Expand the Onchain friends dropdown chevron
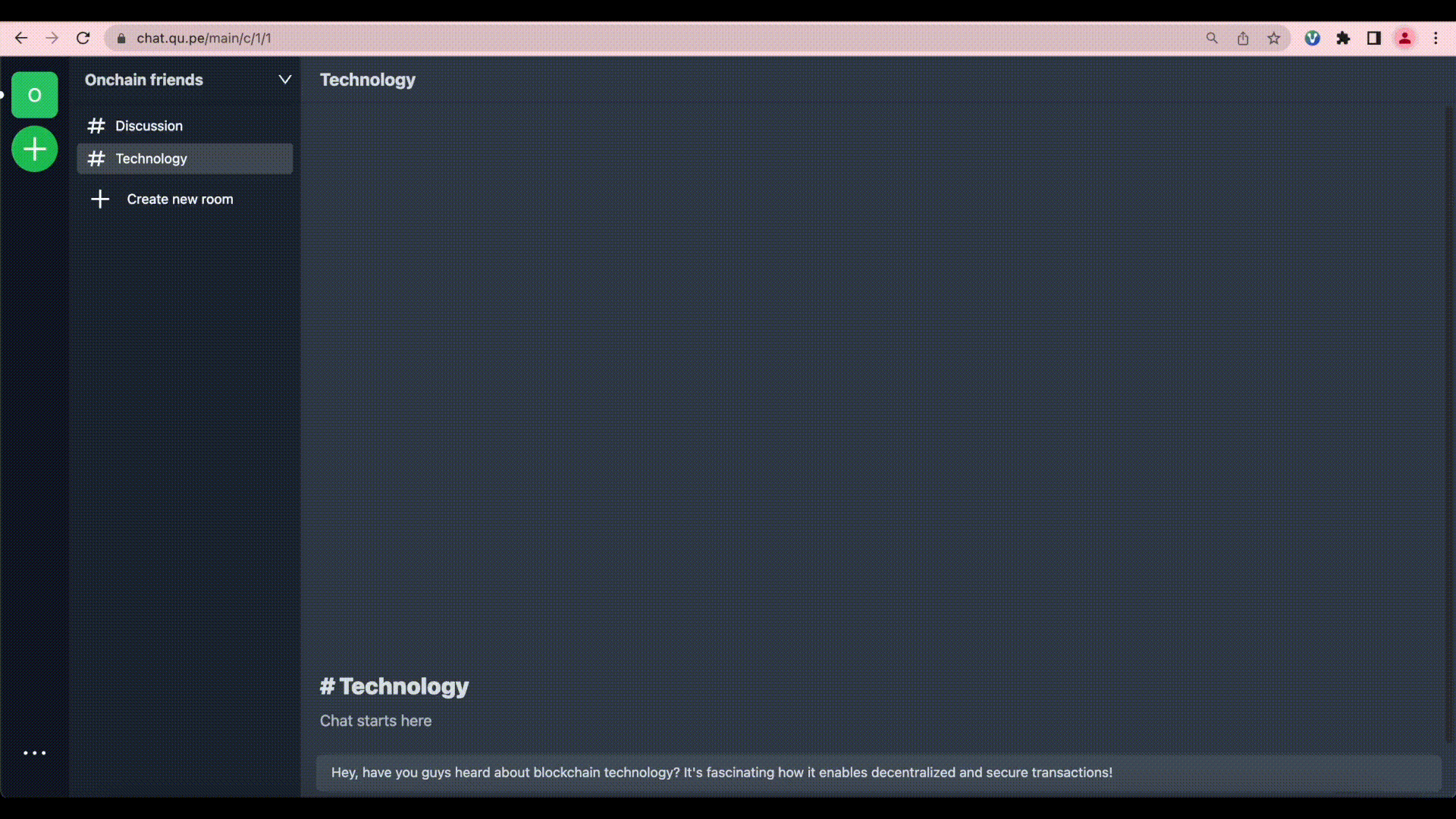Image resolution: width=1456 pixels, height=819 pixels. (x=285, y=80)
